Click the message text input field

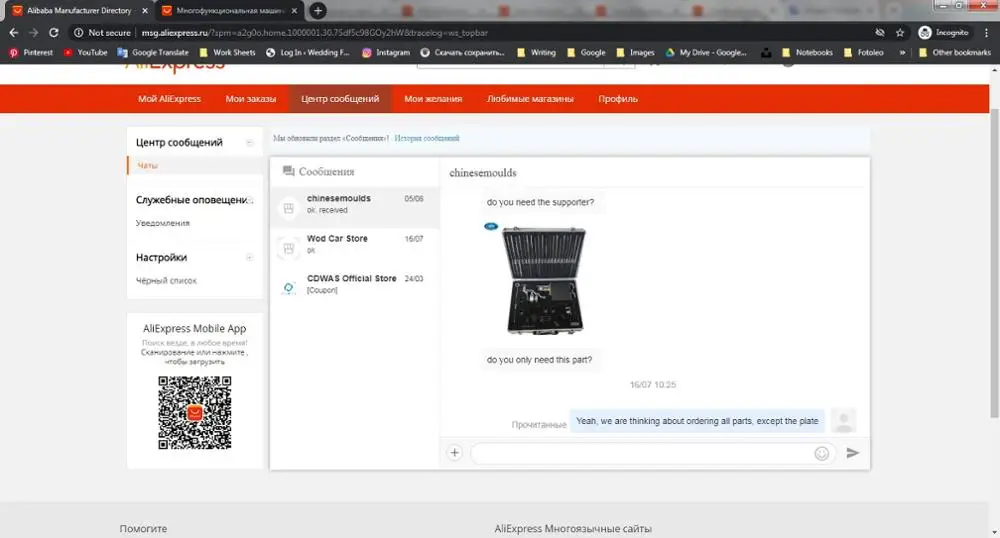pos(641,453)
